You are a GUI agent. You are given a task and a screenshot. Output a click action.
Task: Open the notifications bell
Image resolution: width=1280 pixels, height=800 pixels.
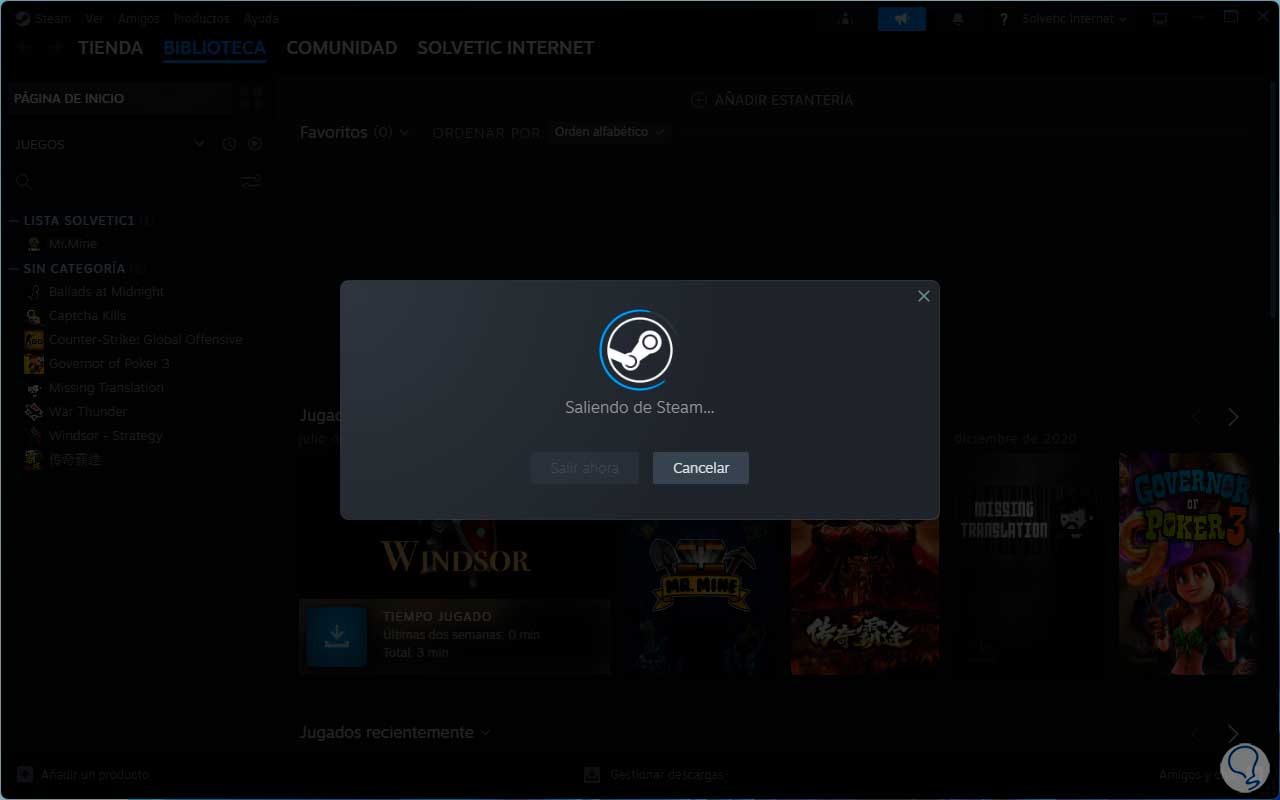[x=958, y=19]
